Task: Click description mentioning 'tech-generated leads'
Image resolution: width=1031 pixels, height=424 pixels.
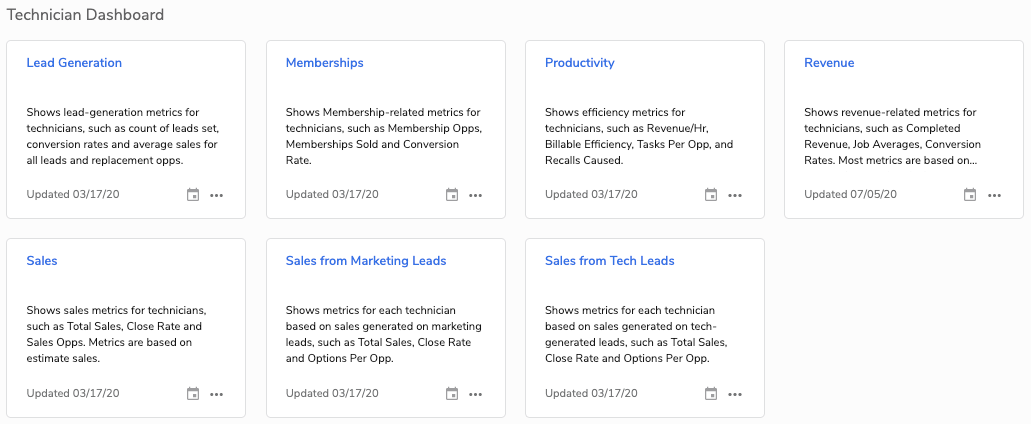Action: (x=636, y=334)
